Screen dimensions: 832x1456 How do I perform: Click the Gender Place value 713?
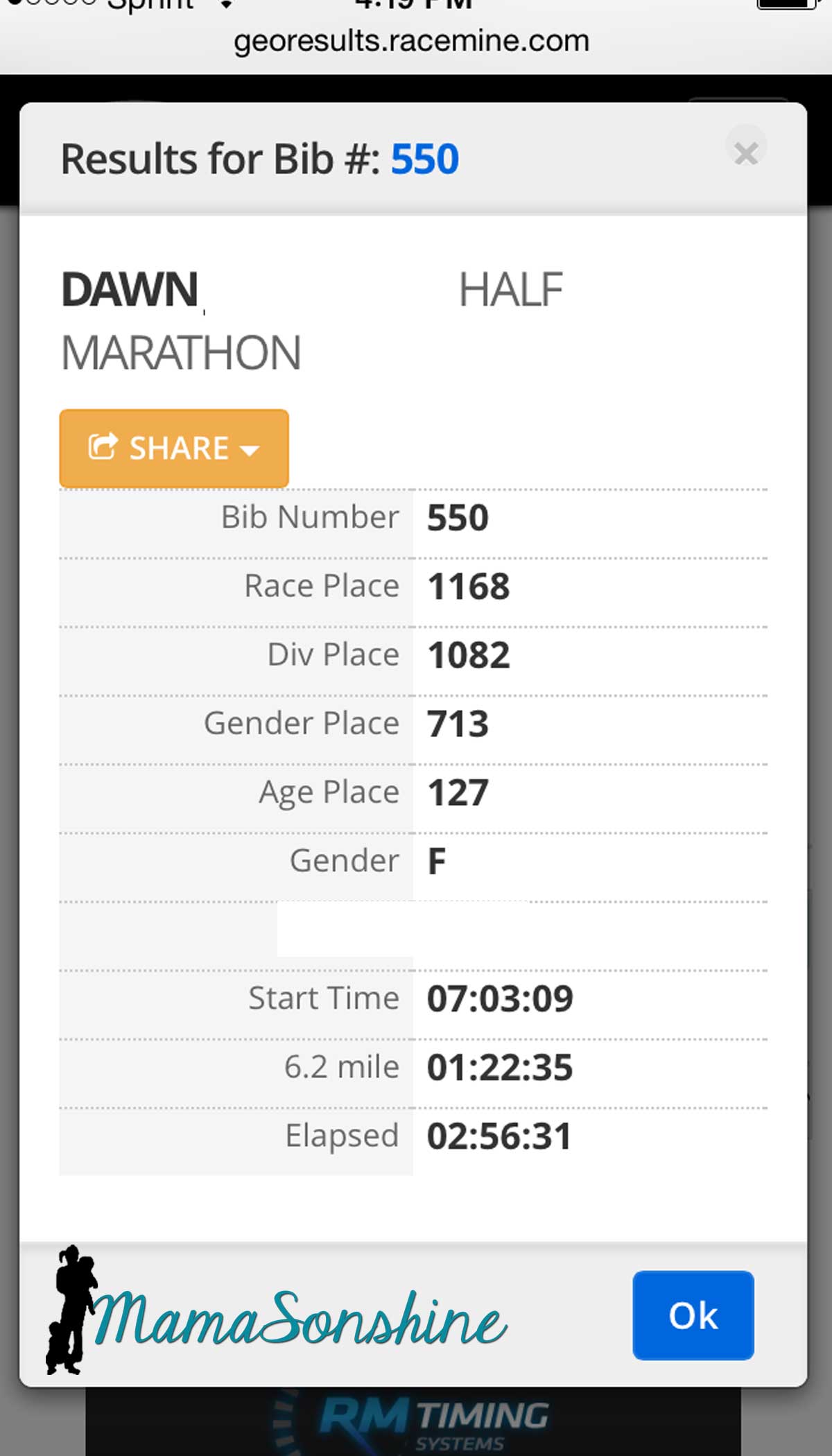point(458,724)
